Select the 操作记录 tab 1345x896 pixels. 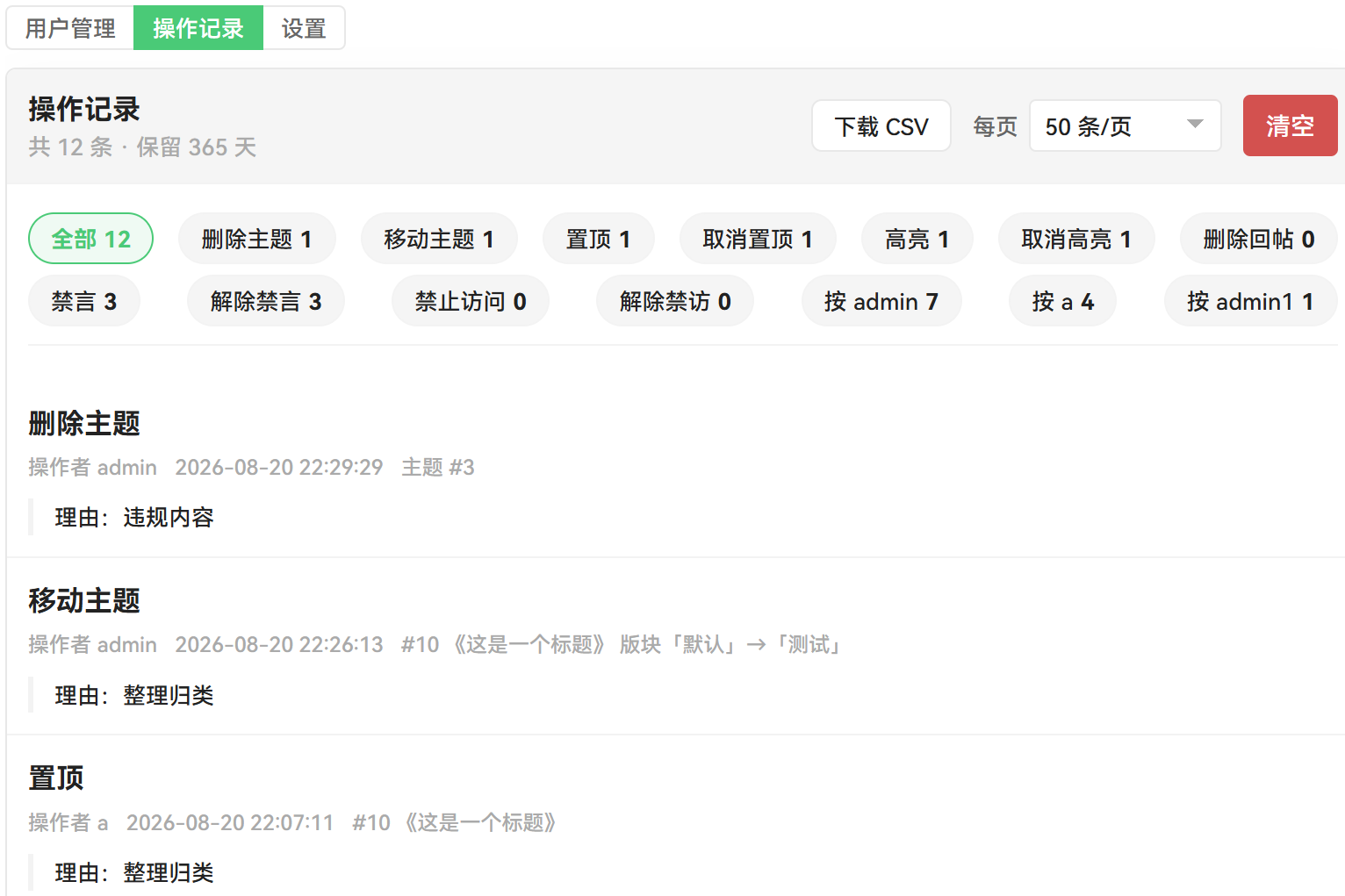pos(198,28)
